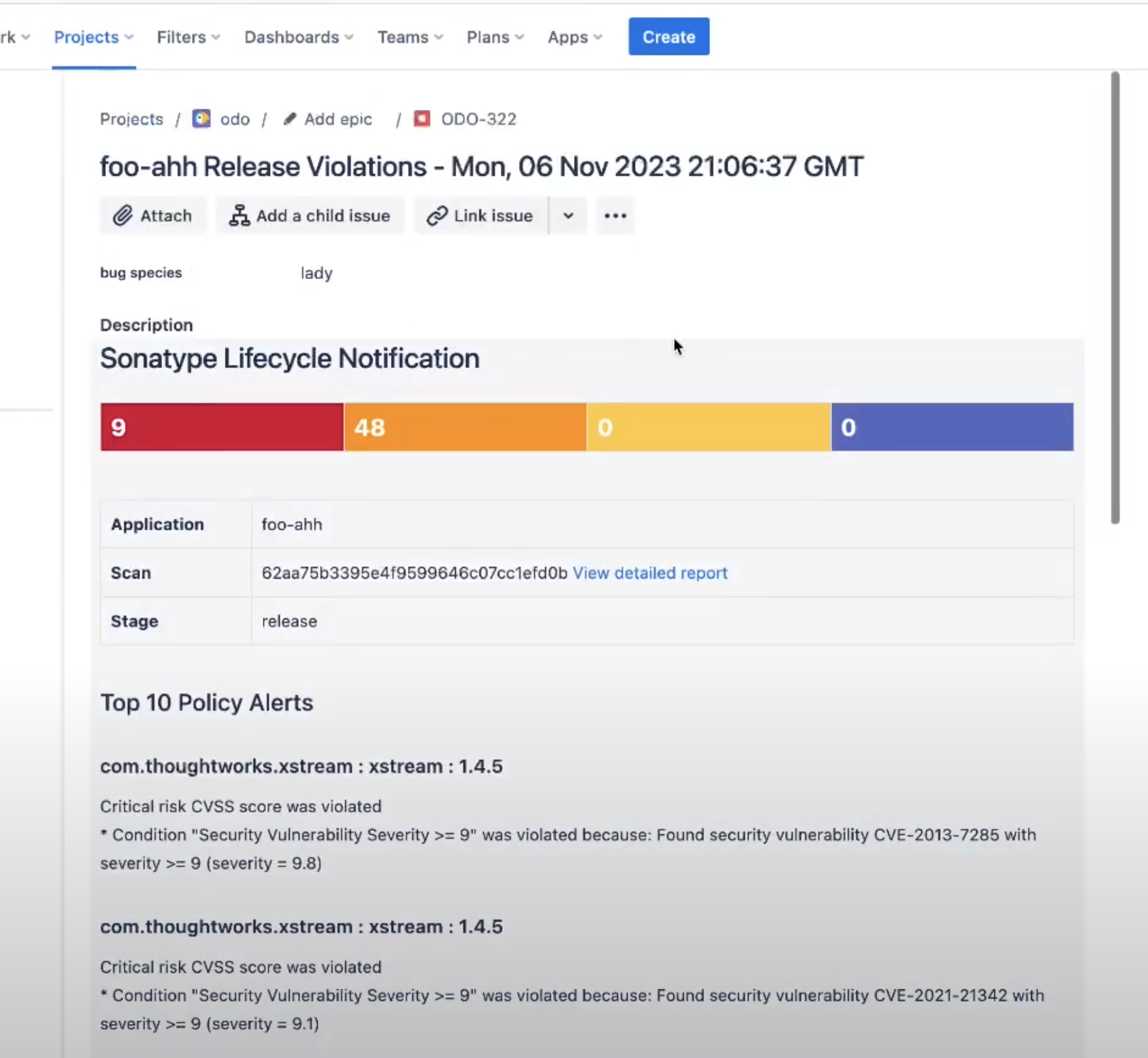Click the Projects breadcrumb link

pos(131,119)
